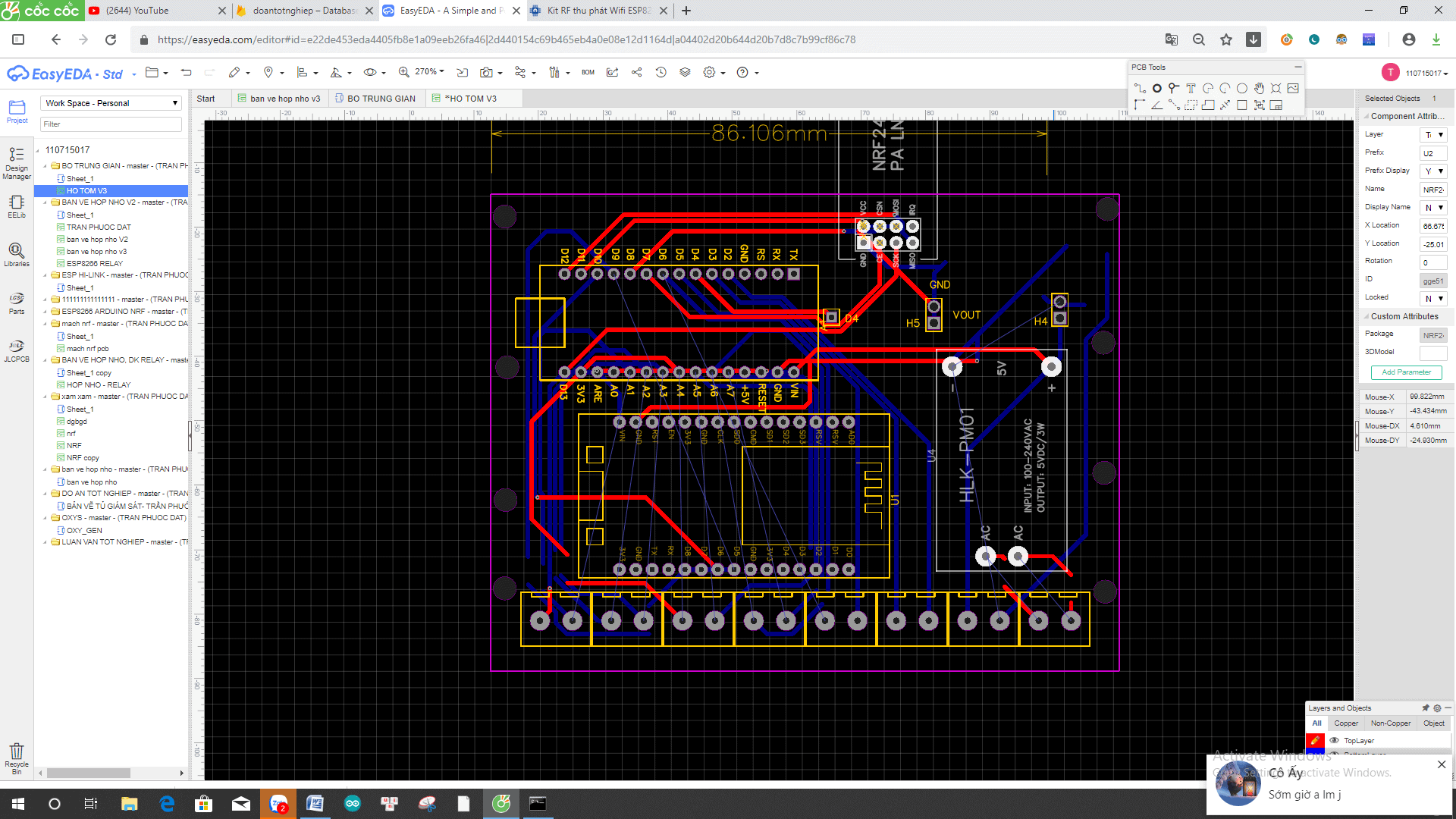This screenshot has height=819, width=1456.
Task: Select the Group/Ungroup tool in PCB Tools
Action: pos(1259,105)
